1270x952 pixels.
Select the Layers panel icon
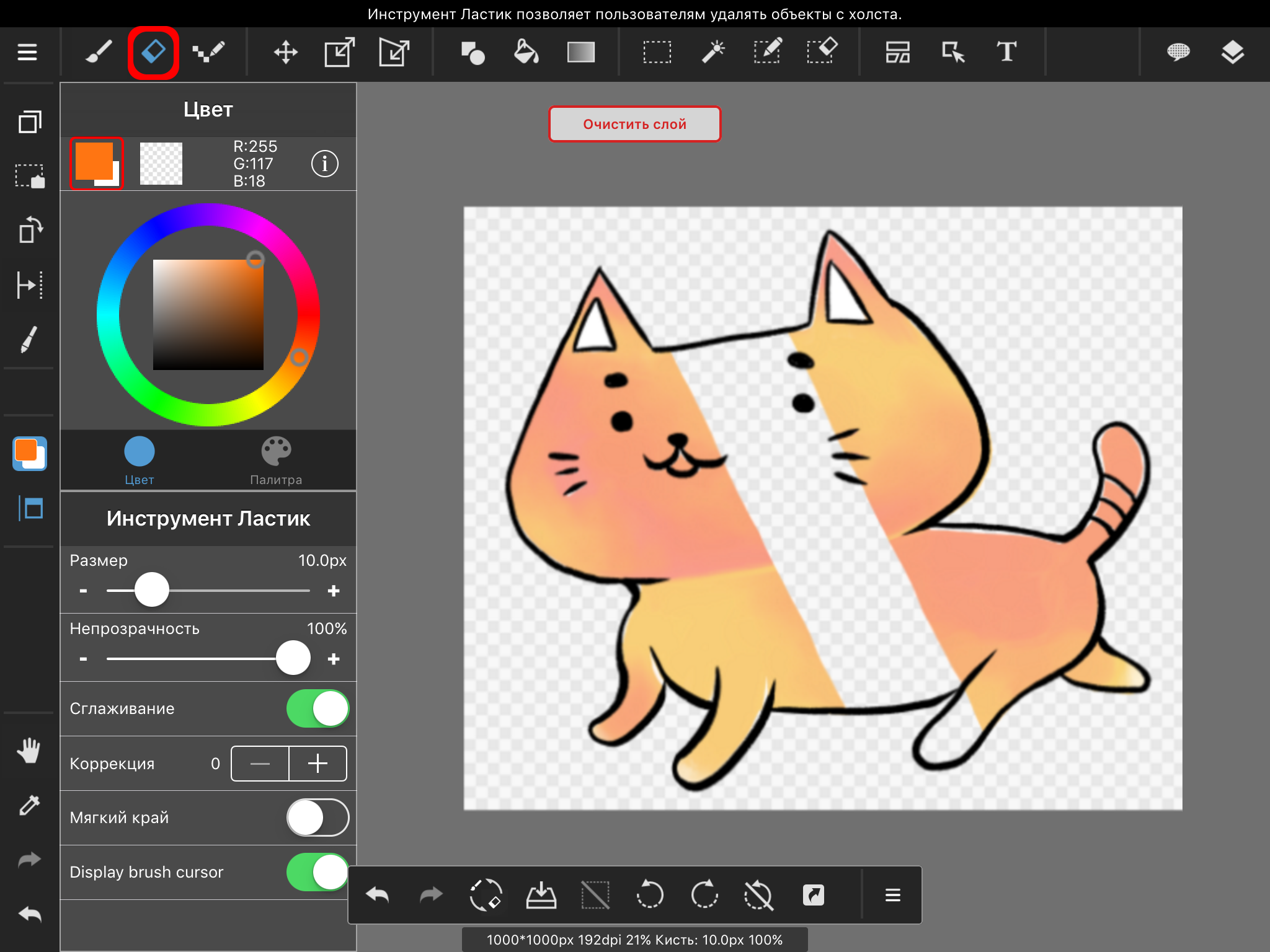(x=1232, y=52)
